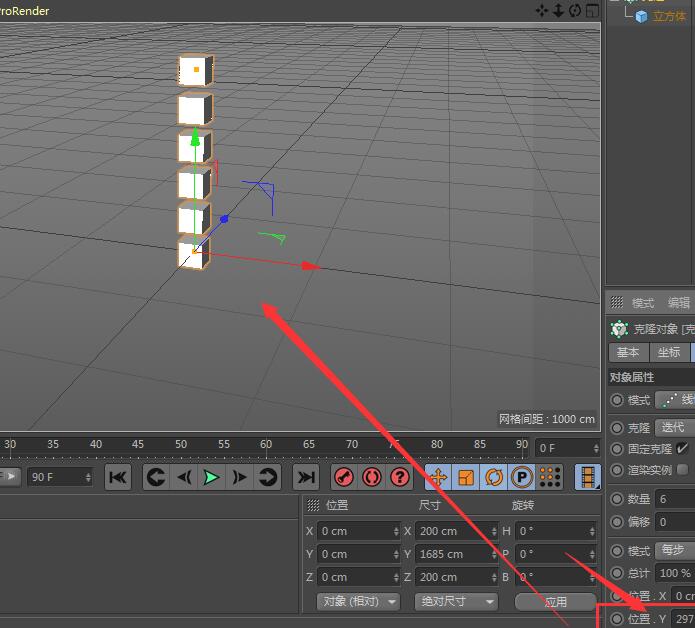Toggle position keyframe recording icon
This screenshot has height=628, width=695.
click(438, 478)
